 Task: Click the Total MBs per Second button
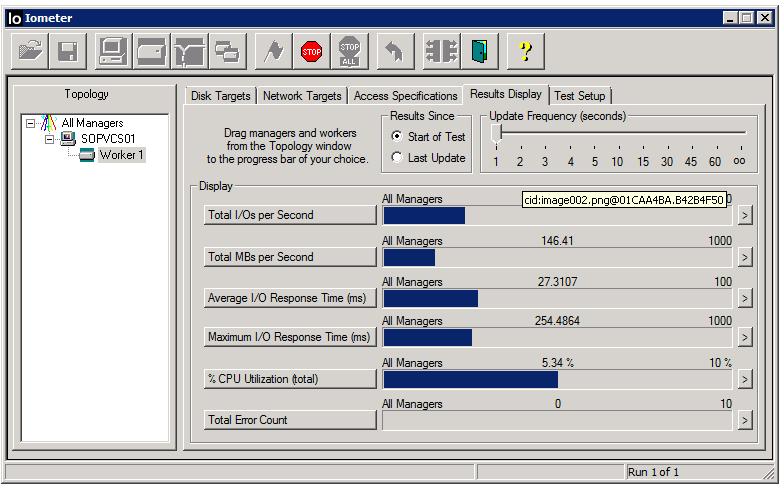pos(290,257)
